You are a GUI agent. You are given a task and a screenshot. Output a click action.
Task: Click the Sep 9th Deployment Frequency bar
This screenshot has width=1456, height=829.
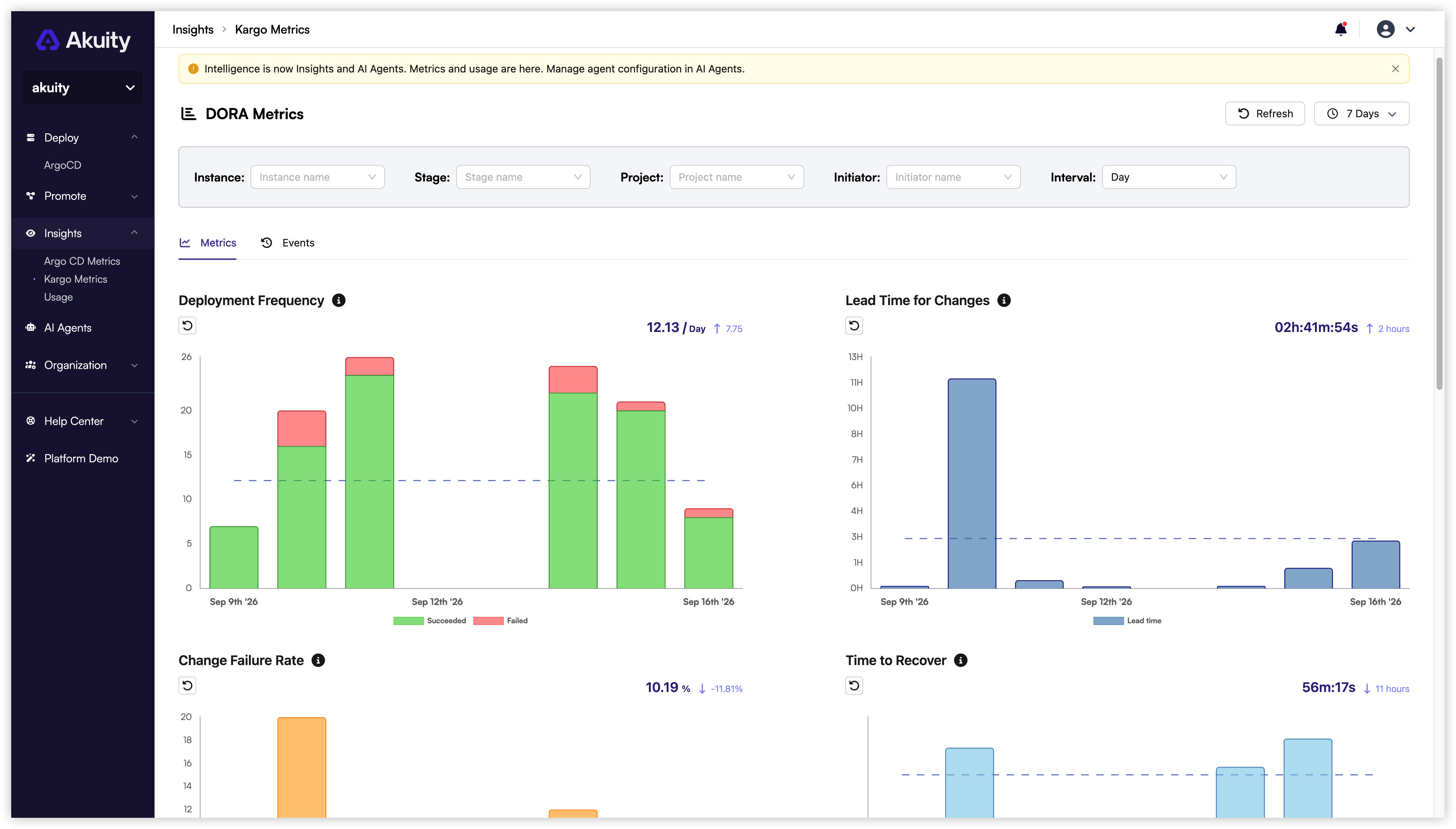[234, 558]
